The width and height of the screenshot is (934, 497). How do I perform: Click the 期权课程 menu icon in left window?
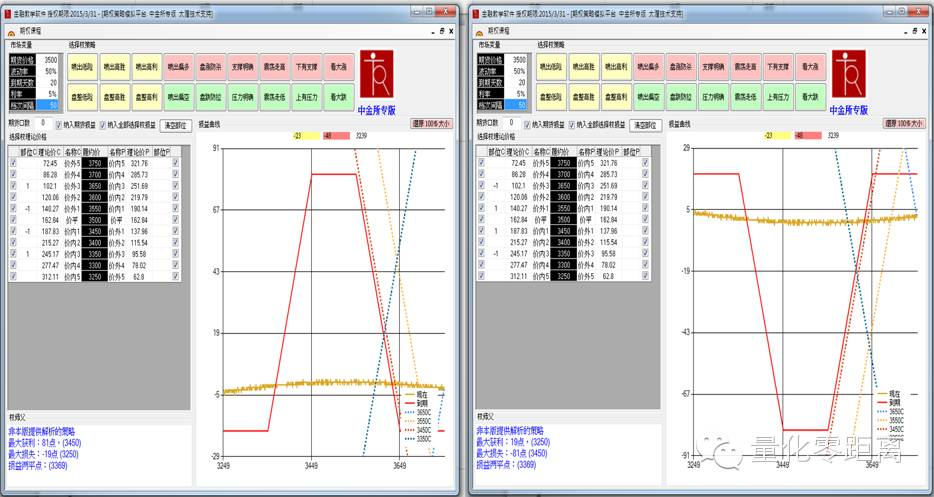tap(11, 32)
